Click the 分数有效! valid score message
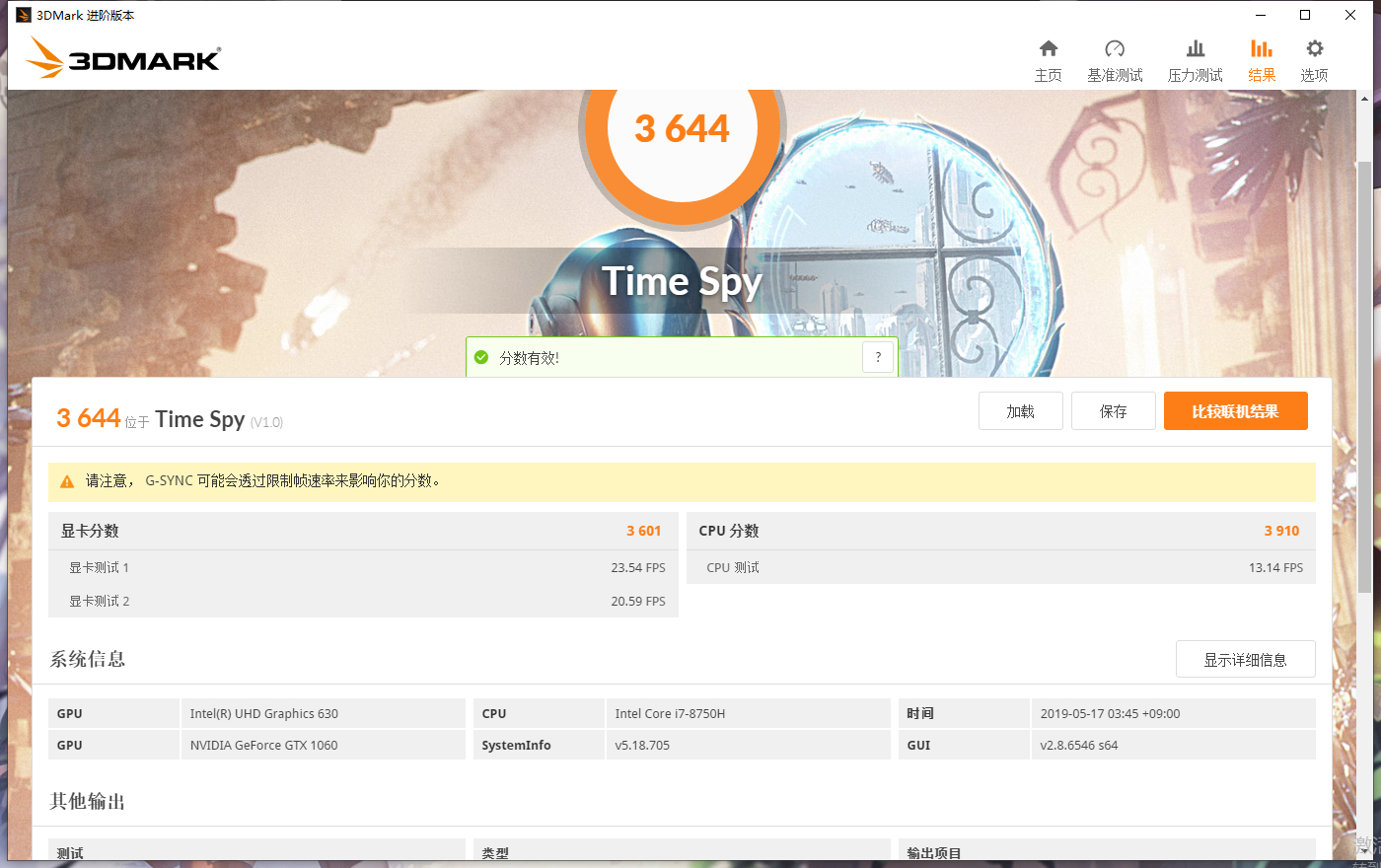 click(530, 358)
